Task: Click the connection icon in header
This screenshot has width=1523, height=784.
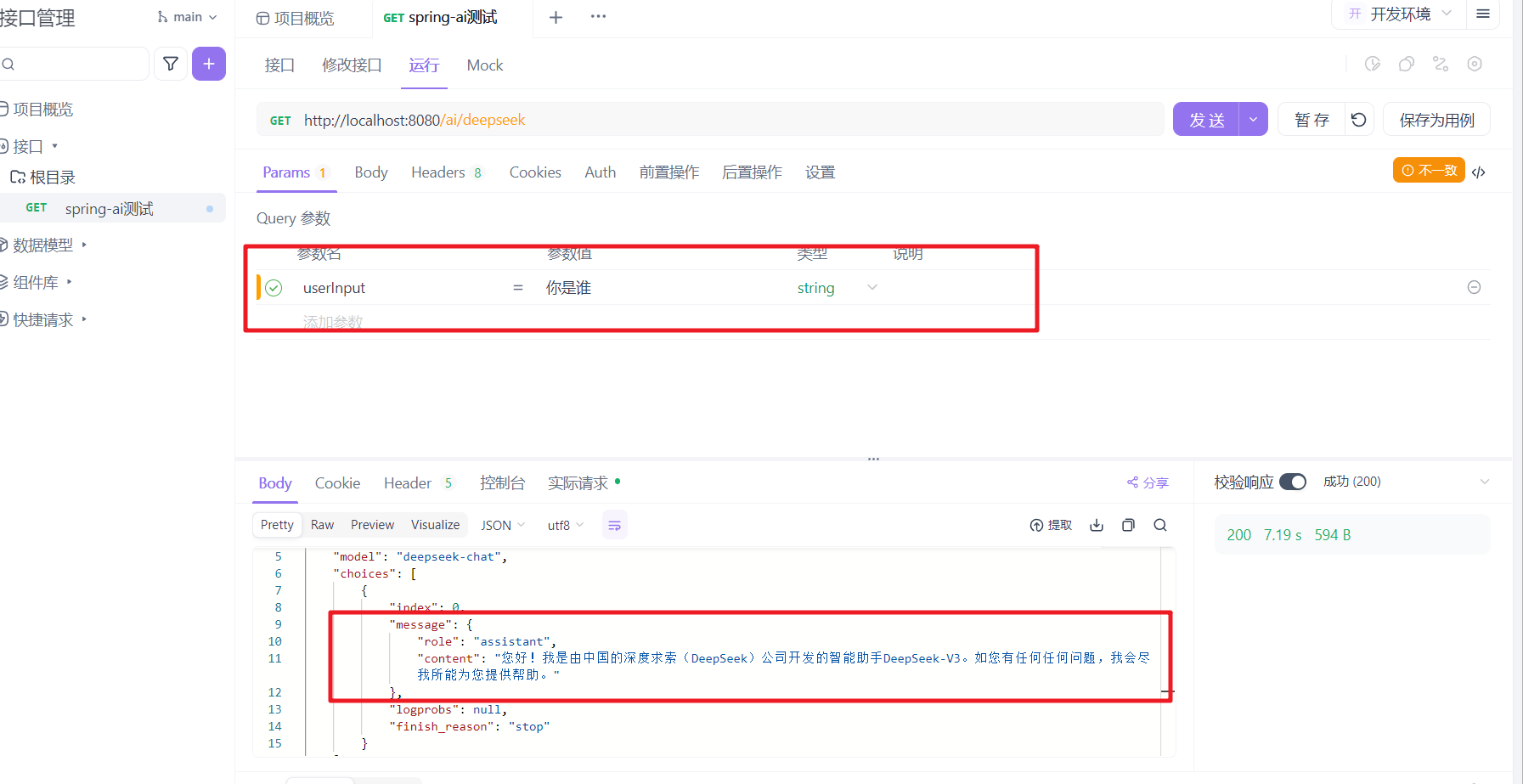Action: click(x=1441, y=64)
